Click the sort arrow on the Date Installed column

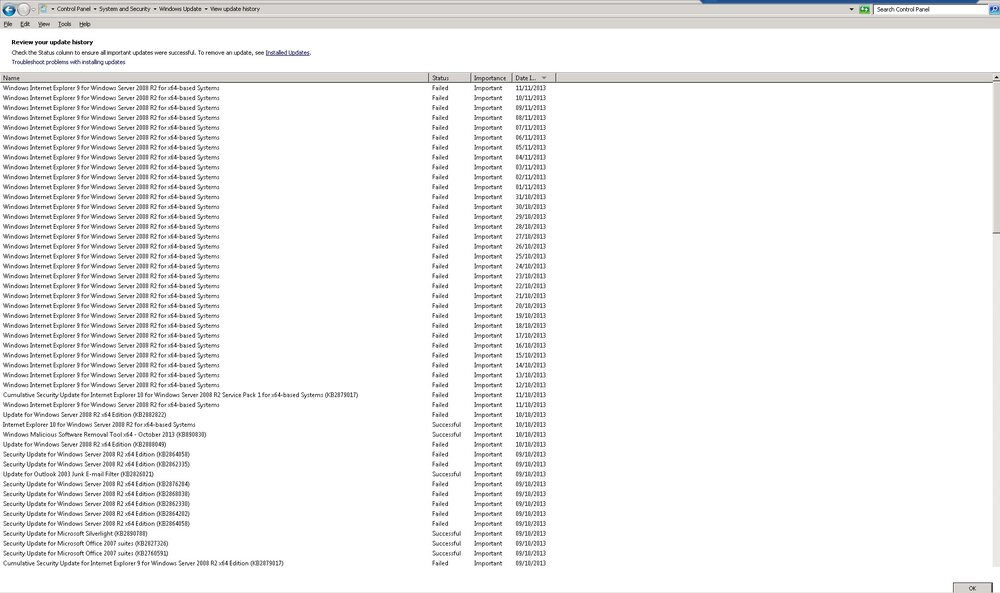544,78
